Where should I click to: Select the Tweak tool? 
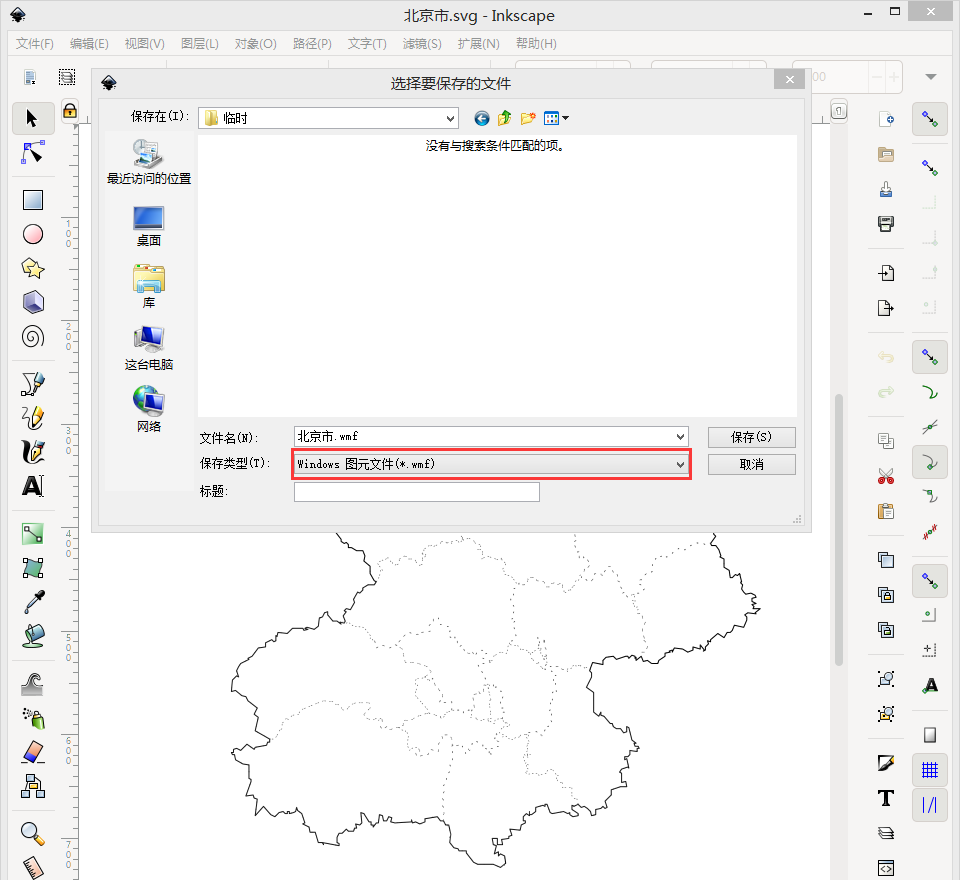pyautogui.click(x=32, y=684)
